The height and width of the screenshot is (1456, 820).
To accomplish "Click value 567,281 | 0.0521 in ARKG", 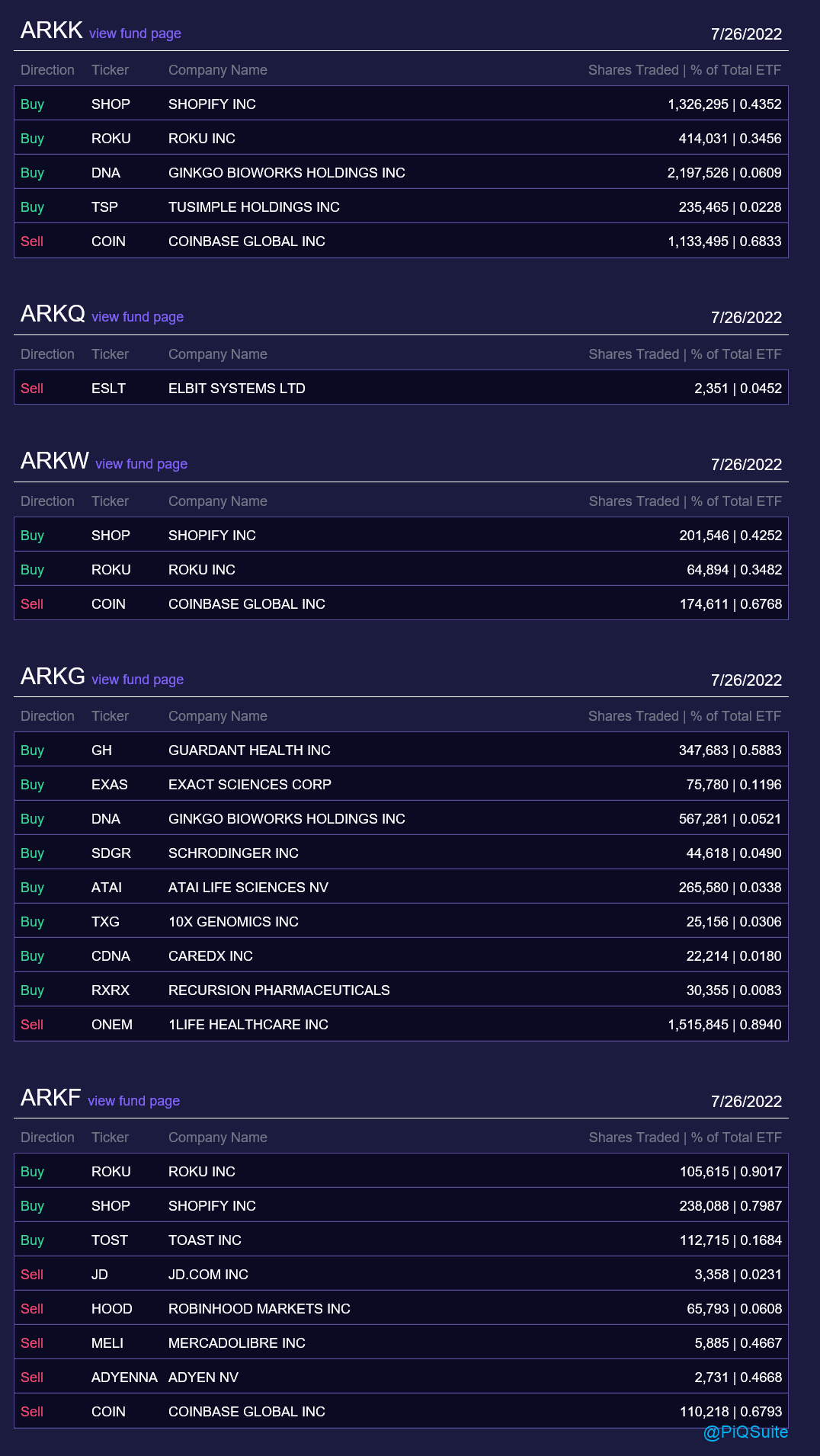I will (x=730, y=819).
